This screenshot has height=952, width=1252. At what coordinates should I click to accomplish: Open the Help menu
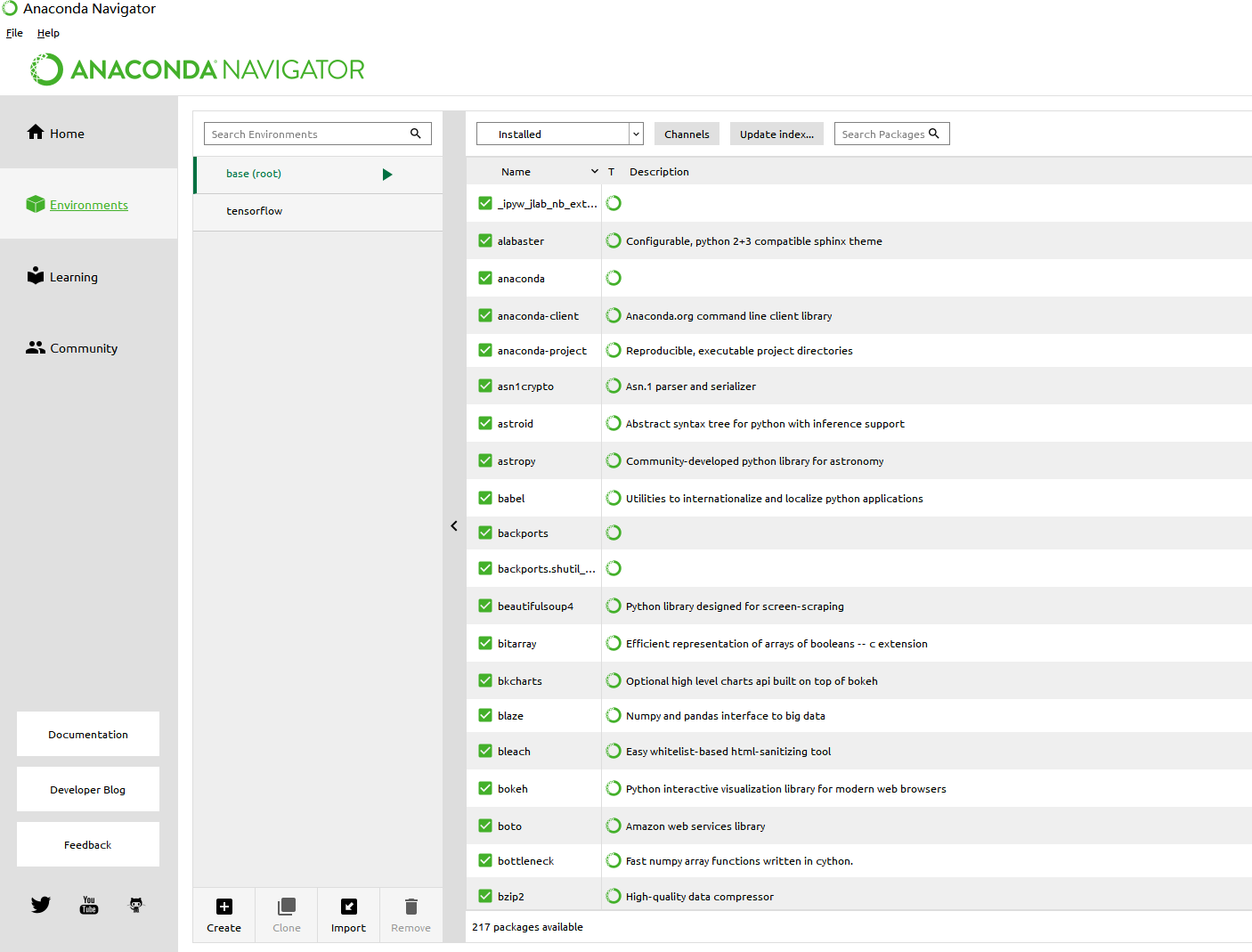point(48,33)
